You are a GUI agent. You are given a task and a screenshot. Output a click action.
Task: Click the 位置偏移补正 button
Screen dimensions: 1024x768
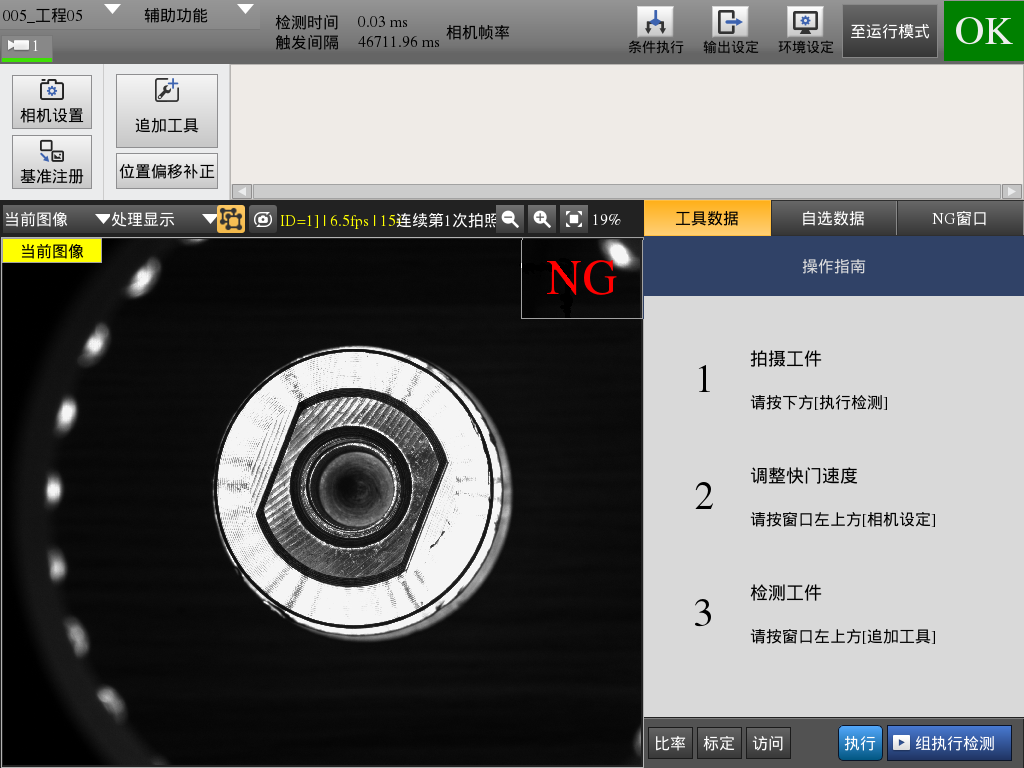pos(167,171)
